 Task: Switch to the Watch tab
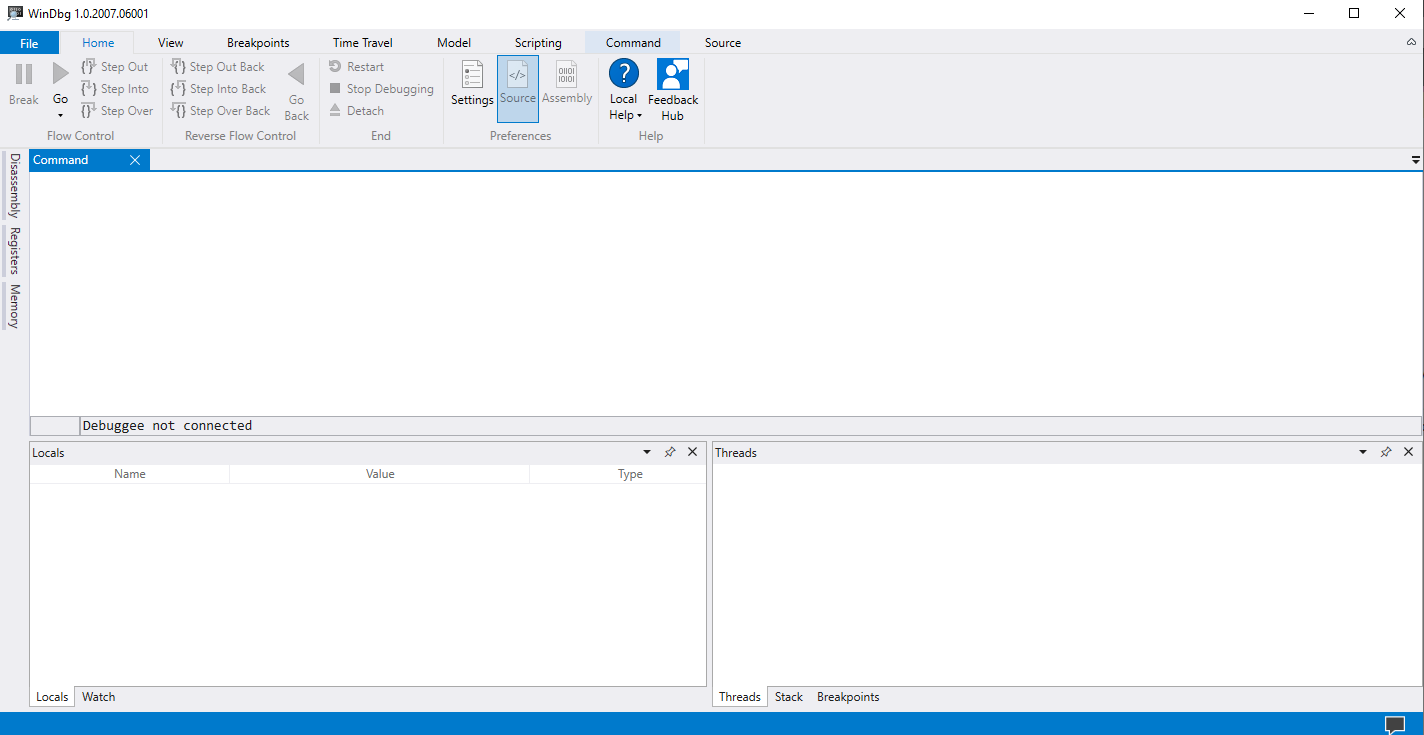(98, 696)
